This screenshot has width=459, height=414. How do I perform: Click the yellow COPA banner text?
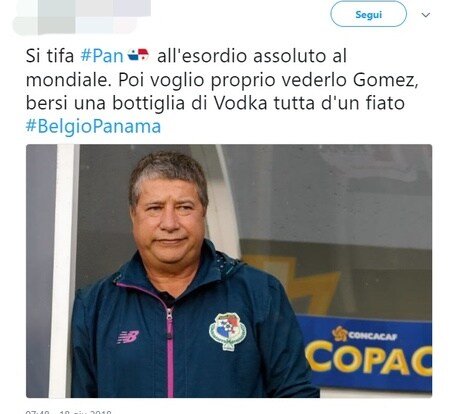pos(369,359)
